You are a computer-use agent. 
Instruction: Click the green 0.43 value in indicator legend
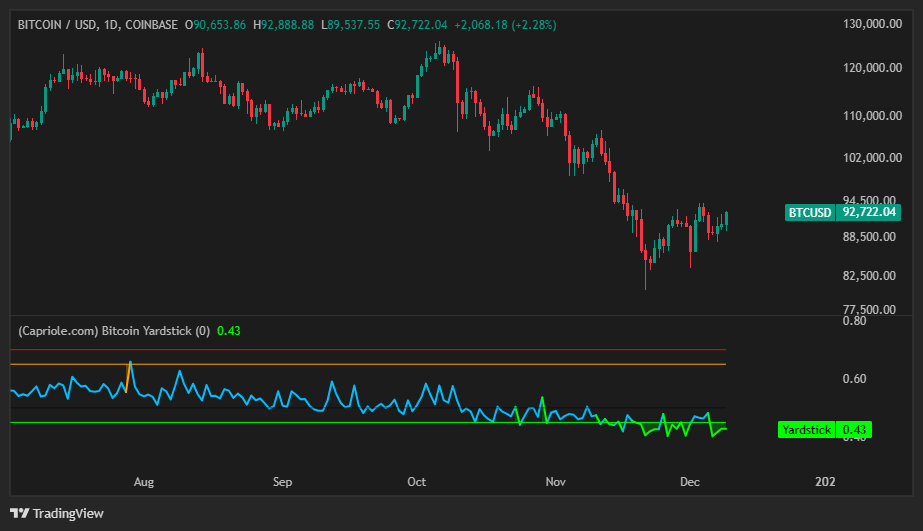229,330
